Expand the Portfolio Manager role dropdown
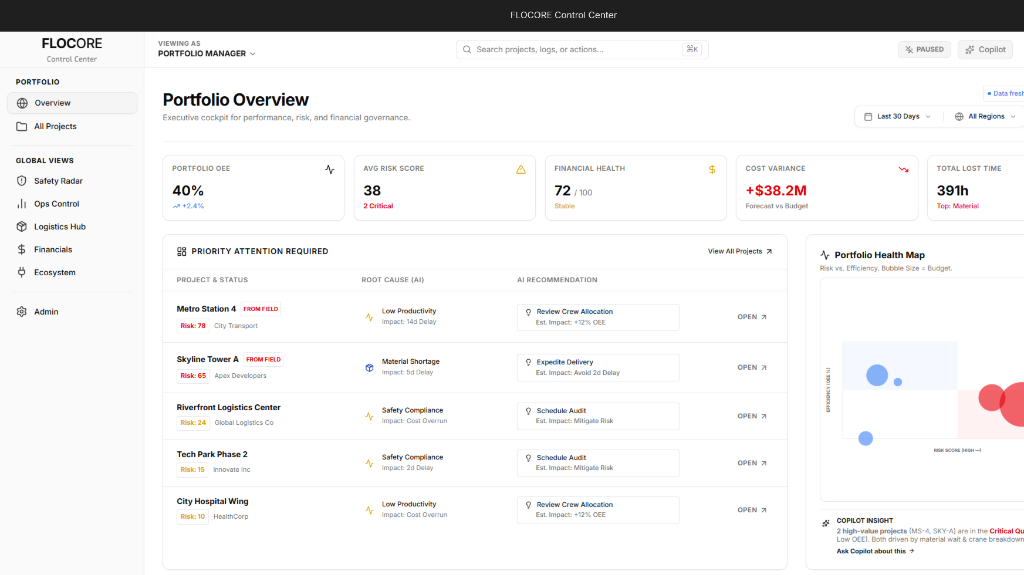 [206, 54]
